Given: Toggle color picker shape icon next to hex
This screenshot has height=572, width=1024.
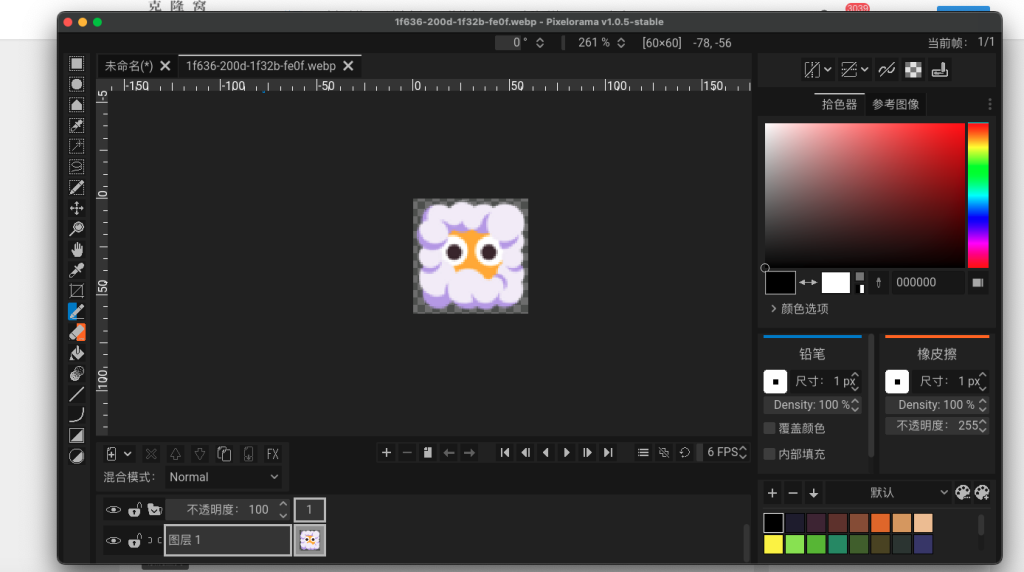Looking at the screenshot, I should click(x=978, y=283).
